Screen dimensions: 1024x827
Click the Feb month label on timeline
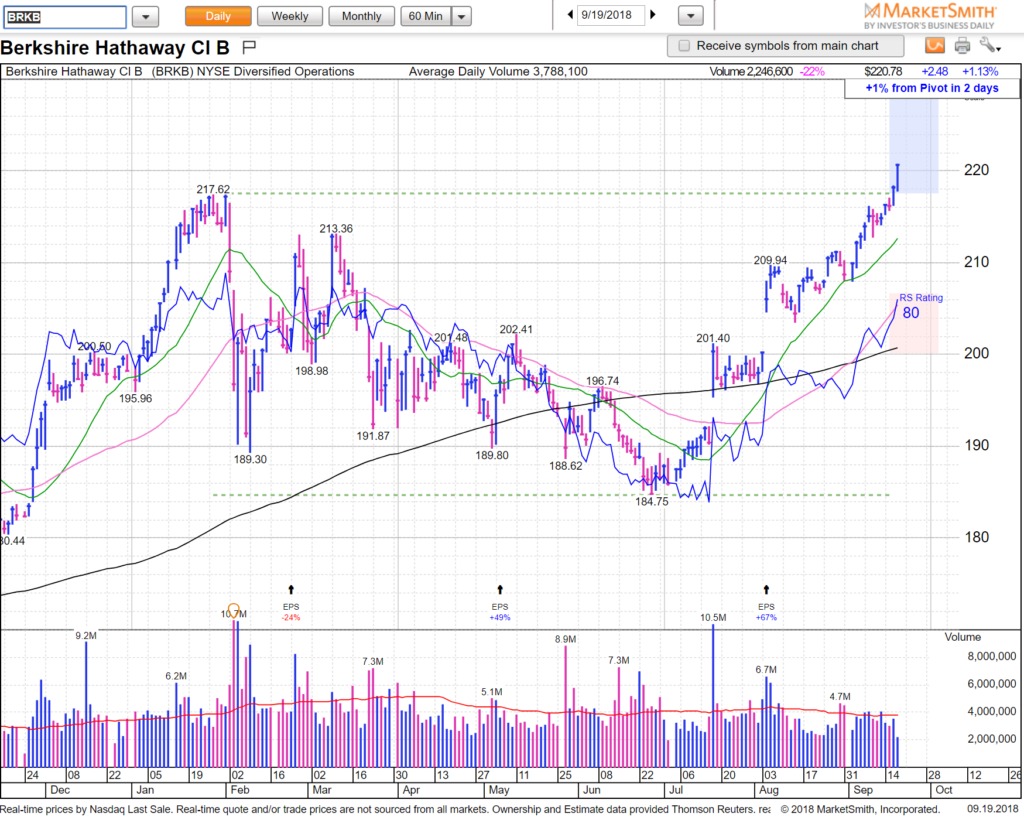tap(240, 790)
